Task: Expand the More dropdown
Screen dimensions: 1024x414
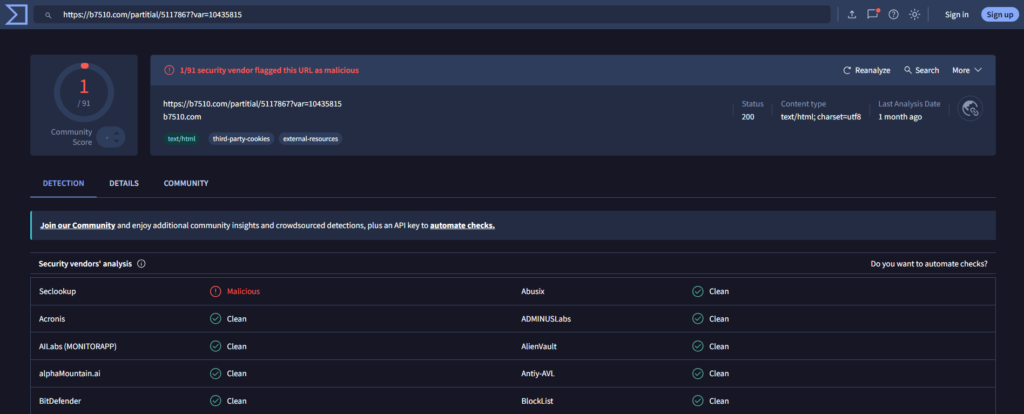Action: [x=967, y=70]
